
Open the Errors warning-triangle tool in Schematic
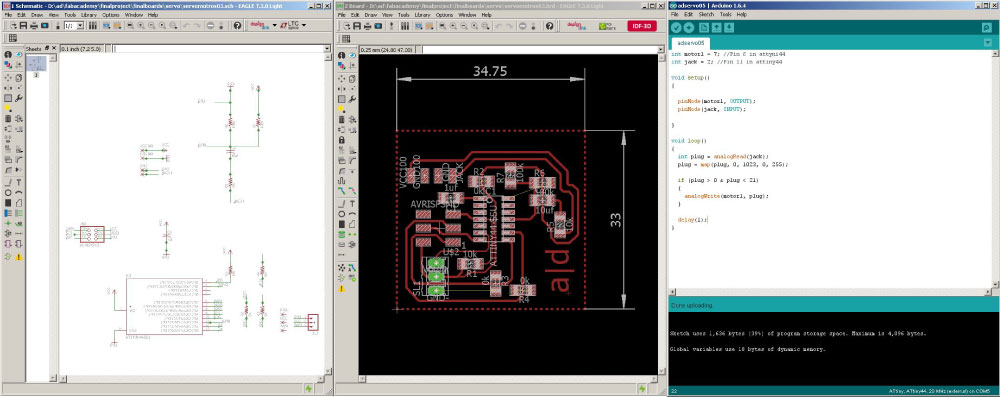point(18,256)
